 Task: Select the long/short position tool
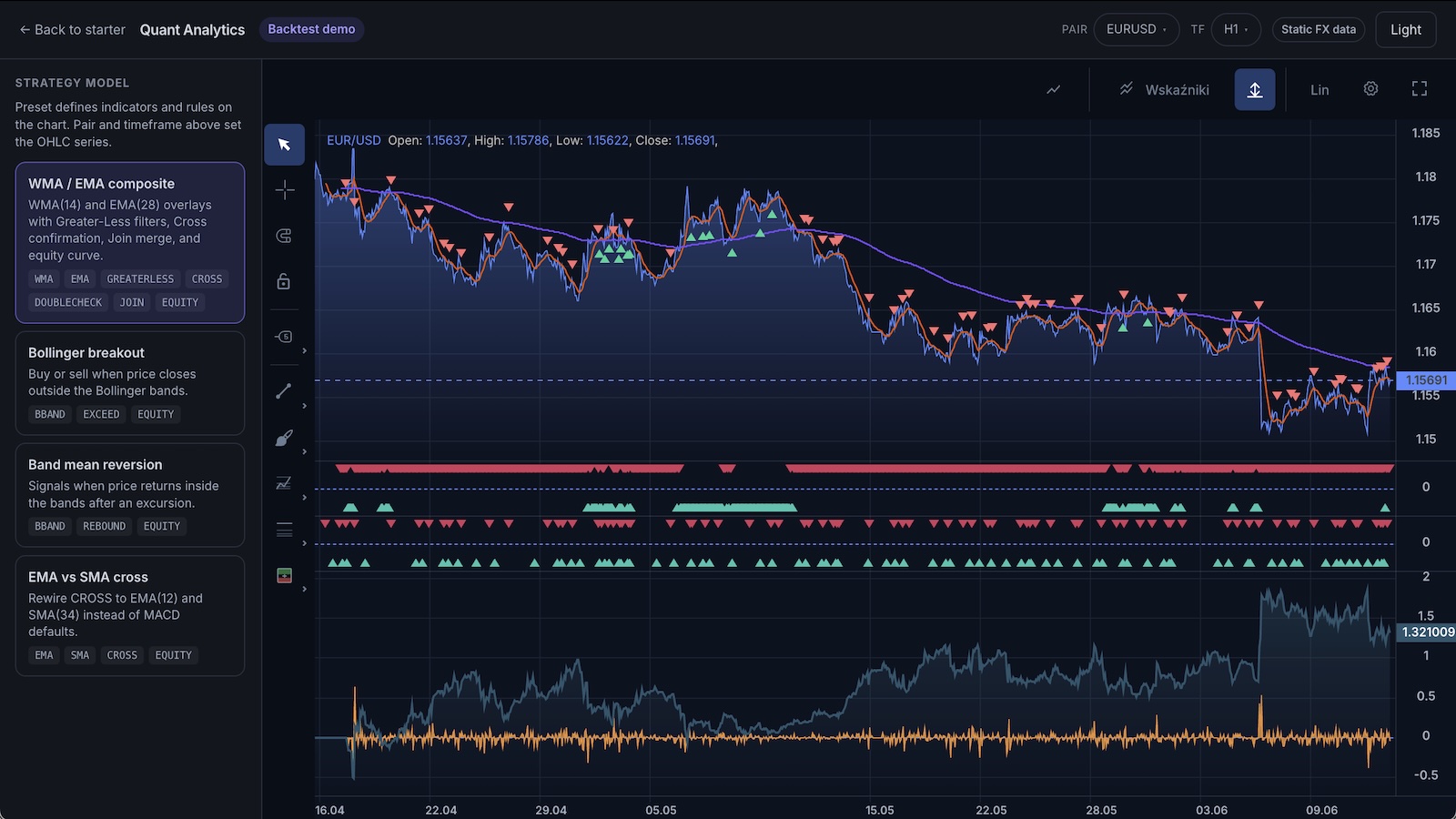coord(284,575)
